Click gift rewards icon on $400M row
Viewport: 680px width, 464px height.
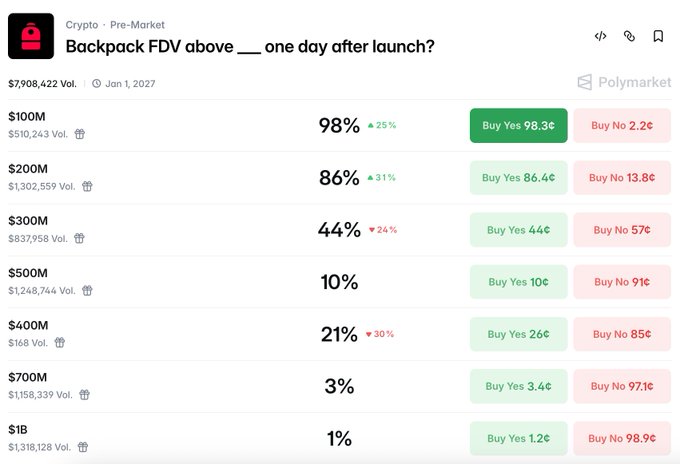tap(60, 342)
